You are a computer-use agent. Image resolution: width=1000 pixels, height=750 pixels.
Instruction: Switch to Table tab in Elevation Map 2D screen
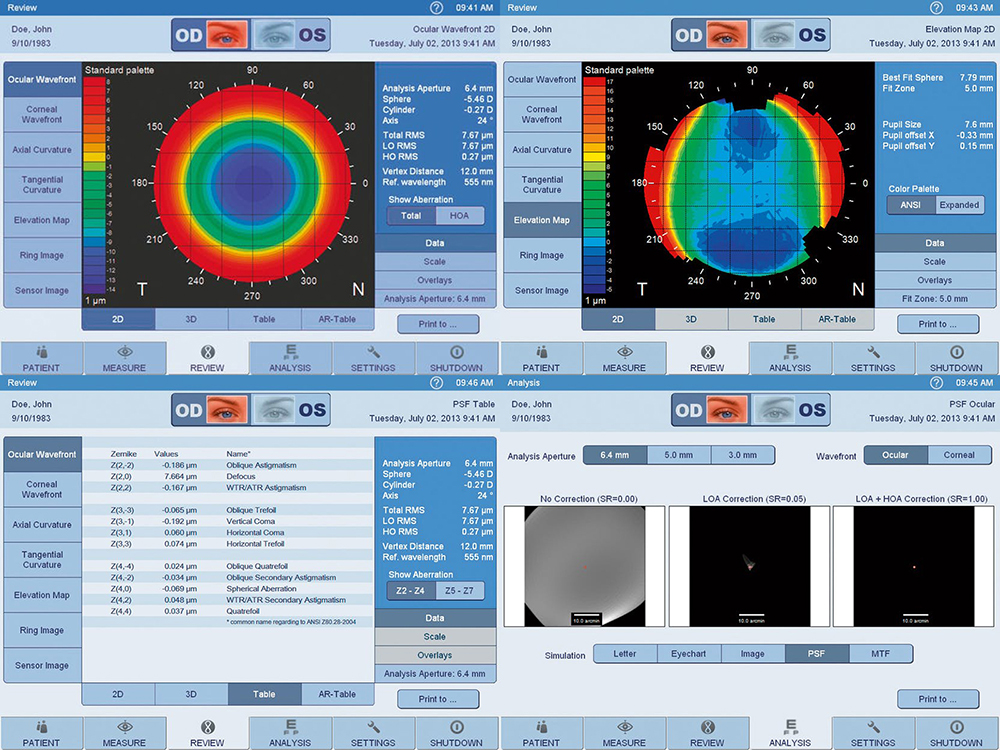click(764, 319)
